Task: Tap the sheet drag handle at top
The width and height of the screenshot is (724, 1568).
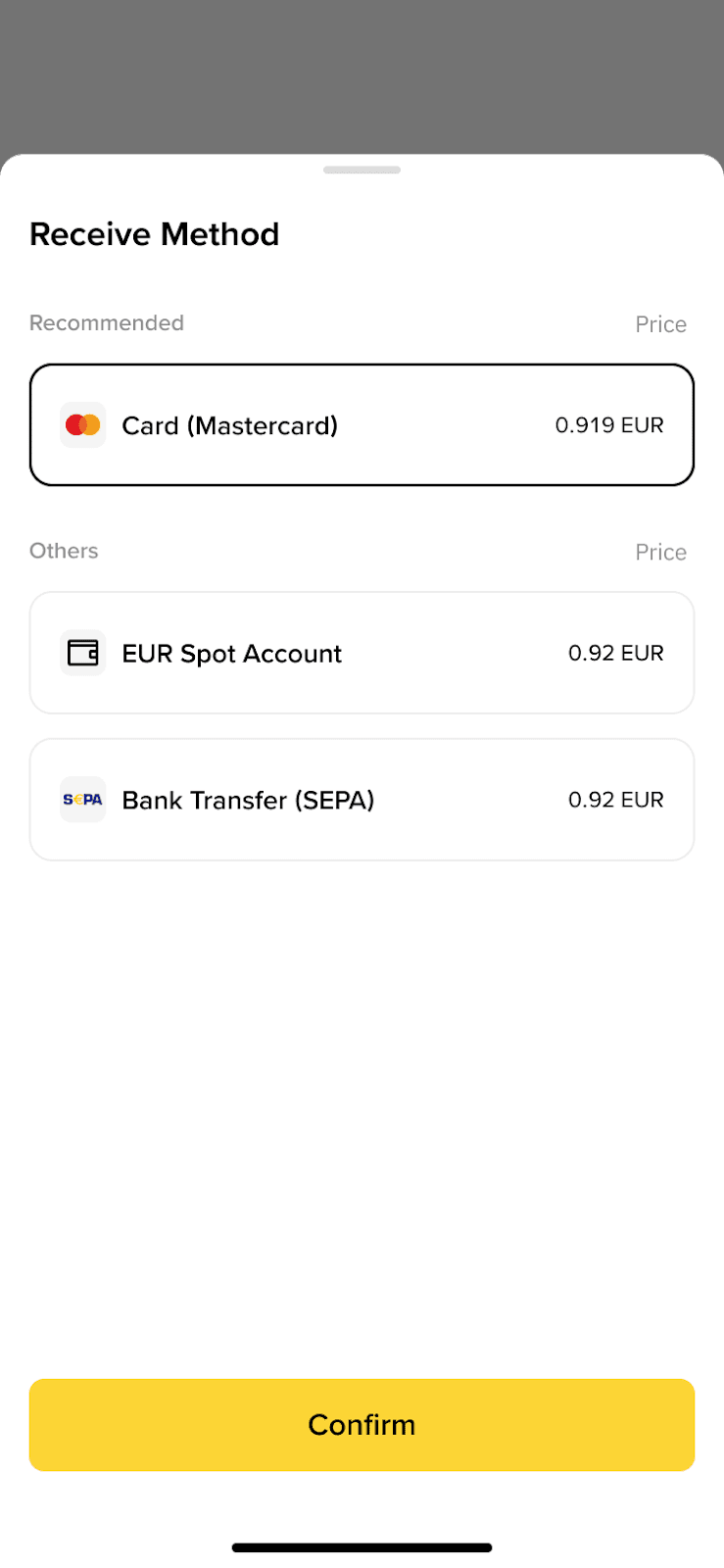Action: click(362, 170)
